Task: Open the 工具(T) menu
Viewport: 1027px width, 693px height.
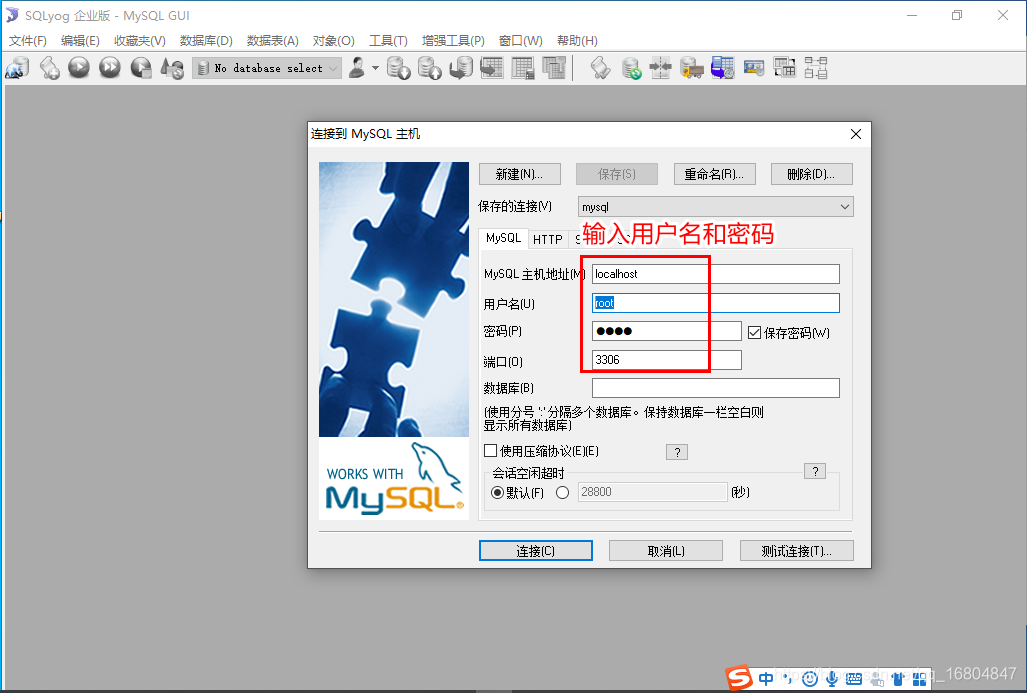Action: (389, 40)
